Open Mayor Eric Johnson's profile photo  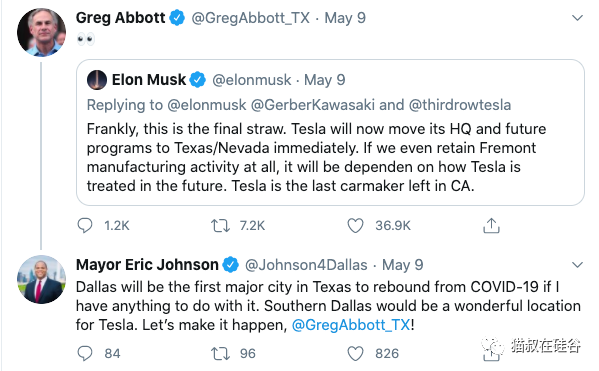(41, 279)
